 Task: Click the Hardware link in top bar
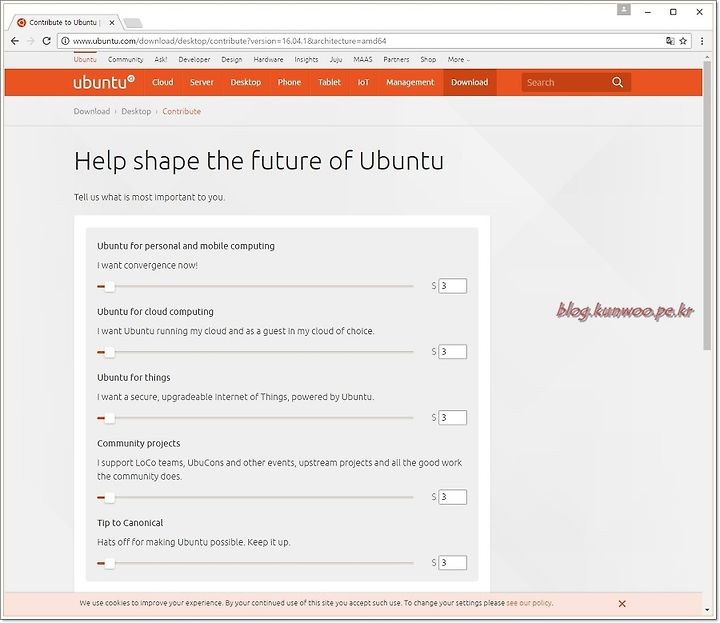pyautogui.click(x=268, y=60)
